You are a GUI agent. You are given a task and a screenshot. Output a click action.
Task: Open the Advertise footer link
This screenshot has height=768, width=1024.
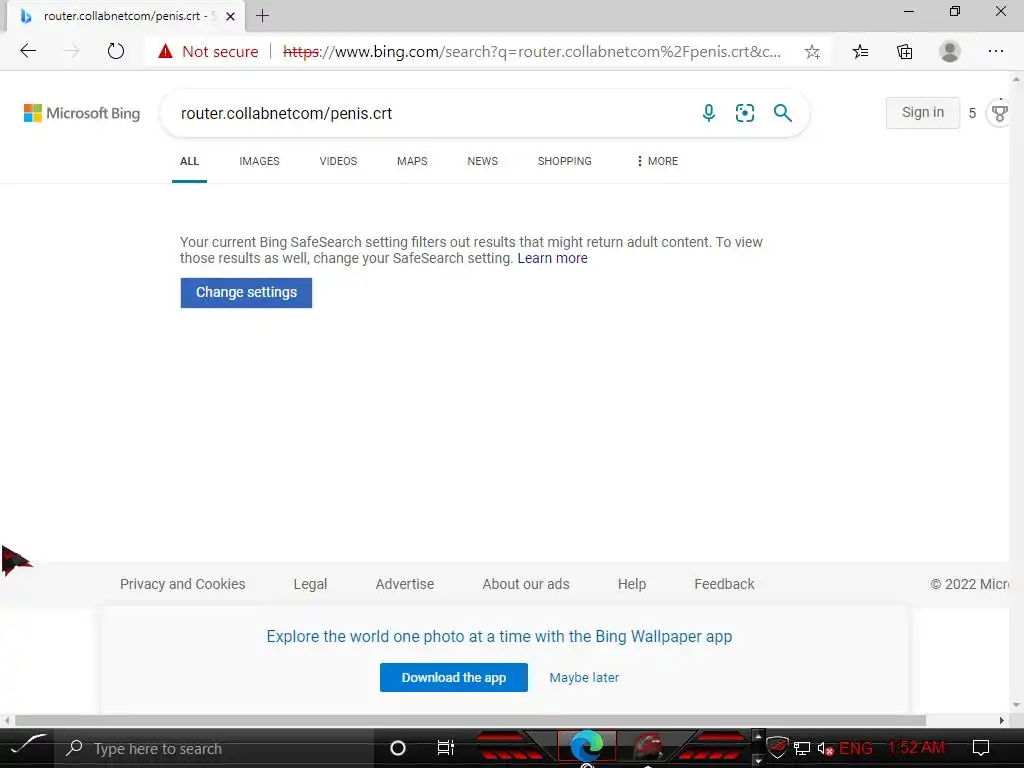pyautogui.click(x=405, y=584)
